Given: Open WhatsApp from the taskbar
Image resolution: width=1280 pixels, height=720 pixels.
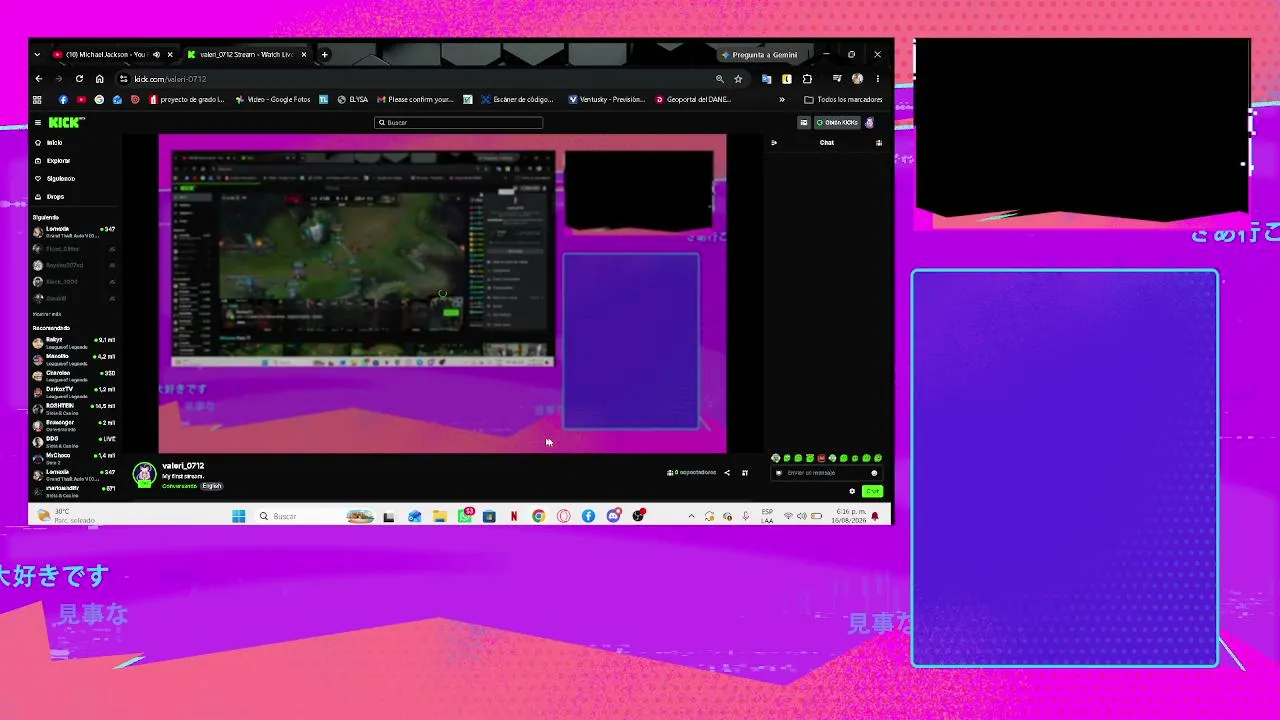Looking at the screenshot, I should click(x=465, y=516).
